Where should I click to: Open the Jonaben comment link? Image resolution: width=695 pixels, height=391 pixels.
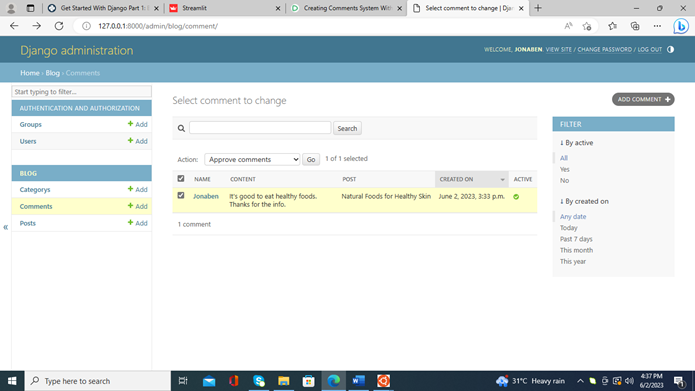pos(206,196)
